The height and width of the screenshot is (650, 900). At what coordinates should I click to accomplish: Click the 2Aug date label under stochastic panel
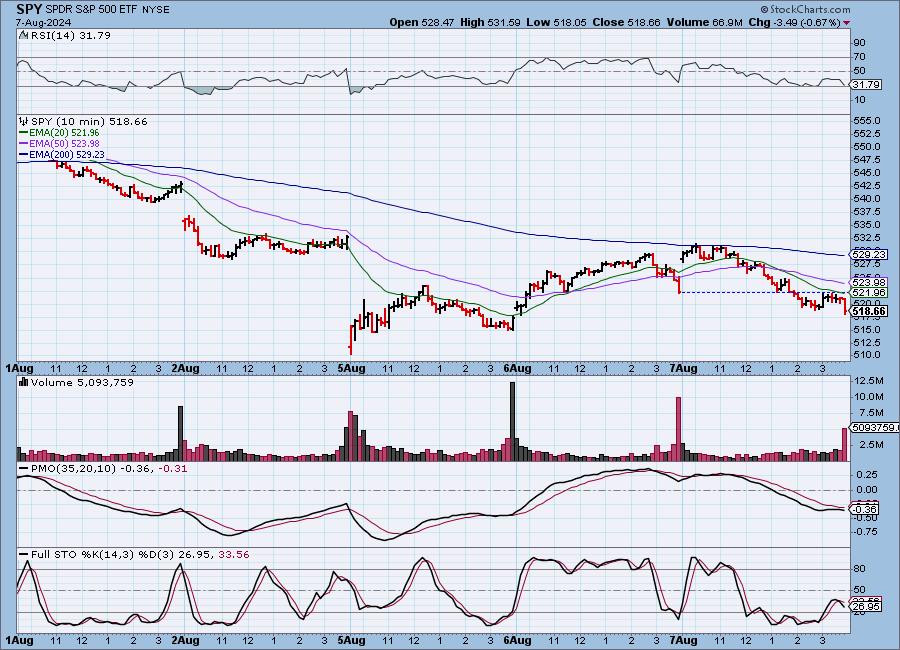click(x=185, y=640)
